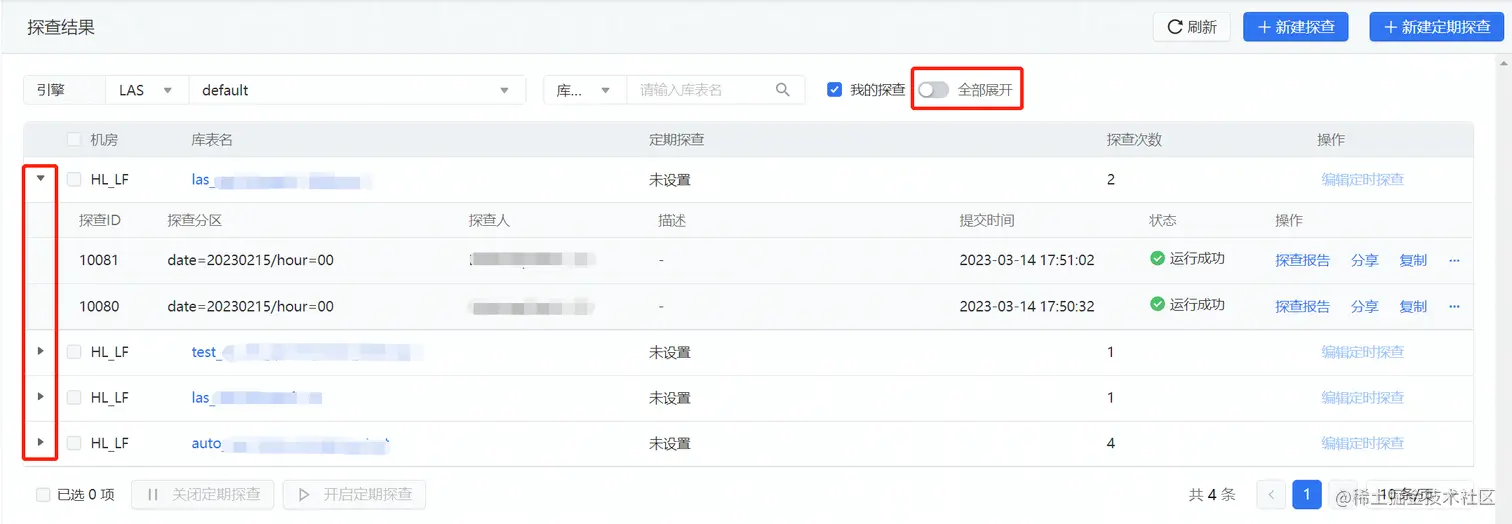The image size is (1512, 524).
Task: Toggle the 全部展开 switch
Action: 933,90
